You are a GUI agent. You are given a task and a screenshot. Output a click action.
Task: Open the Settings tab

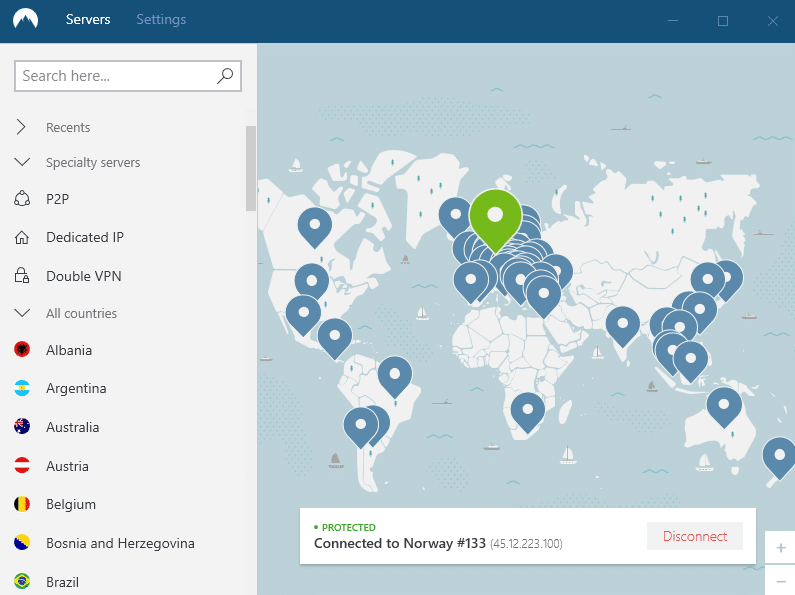click(x=161, y=19)
